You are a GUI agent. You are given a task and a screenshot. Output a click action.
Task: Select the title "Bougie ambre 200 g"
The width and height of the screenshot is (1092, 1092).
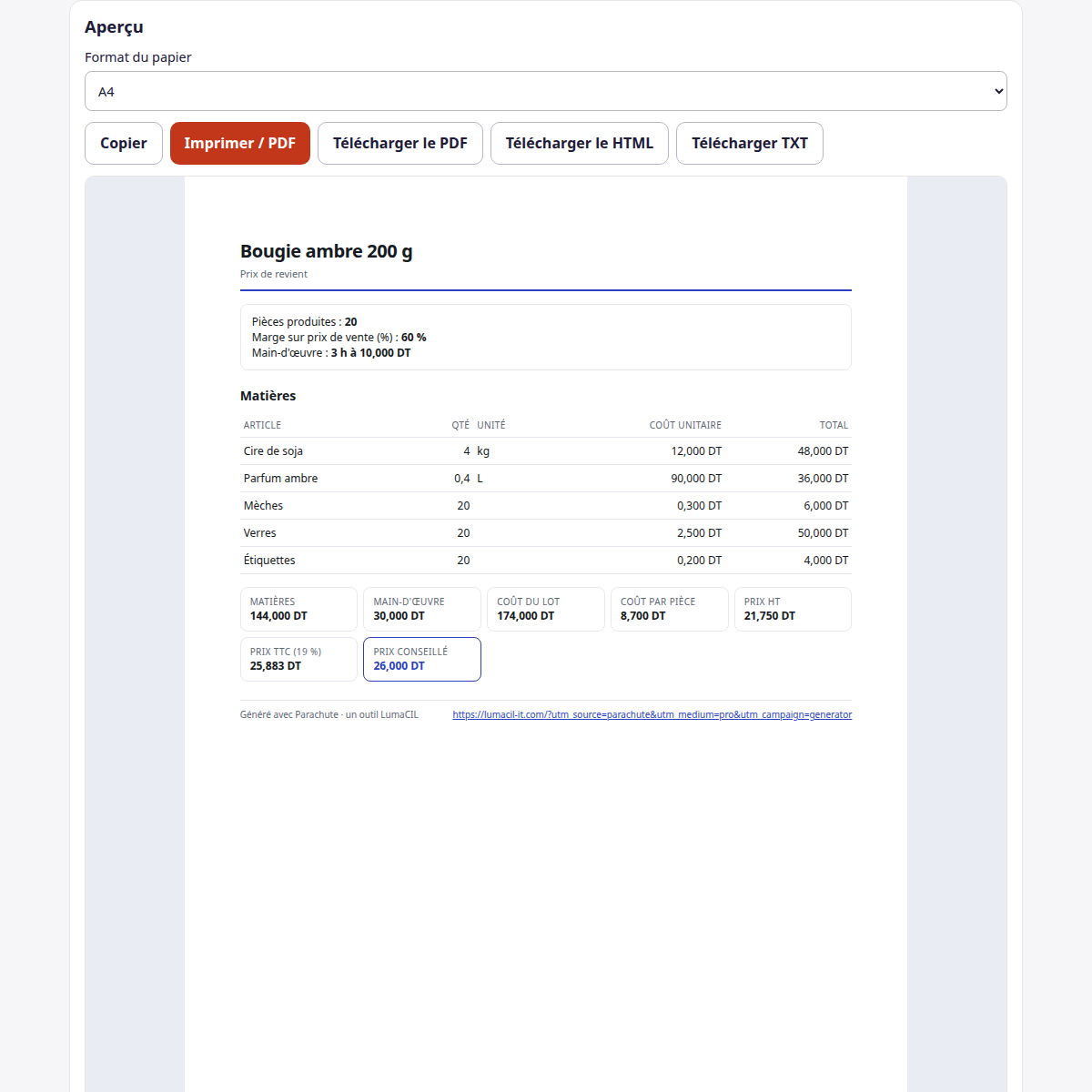[x=327, y=251]
